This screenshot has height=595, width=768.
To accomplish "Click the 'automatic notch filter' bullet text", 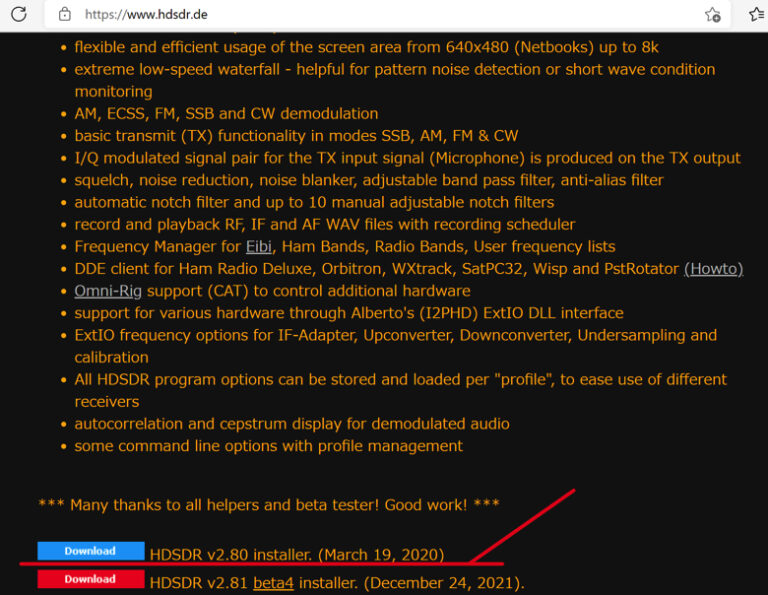I will (x=314, y=202).
